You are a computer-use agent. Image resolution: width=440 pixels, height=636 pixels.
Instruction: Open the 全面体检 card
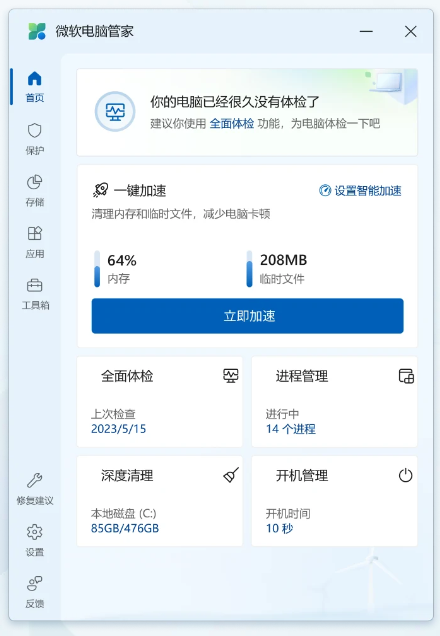tap(160, 402)
